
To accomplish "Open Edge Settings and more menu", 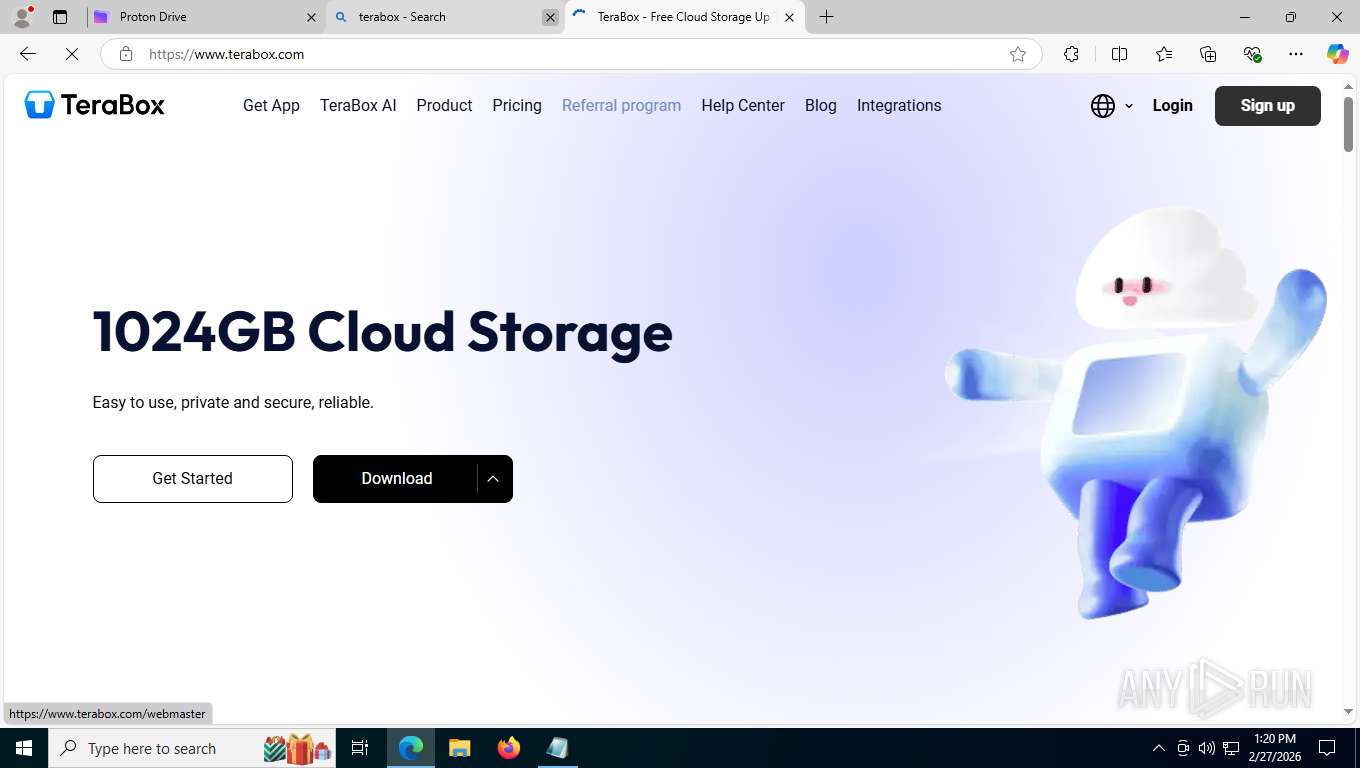I will coord(1296,54).
